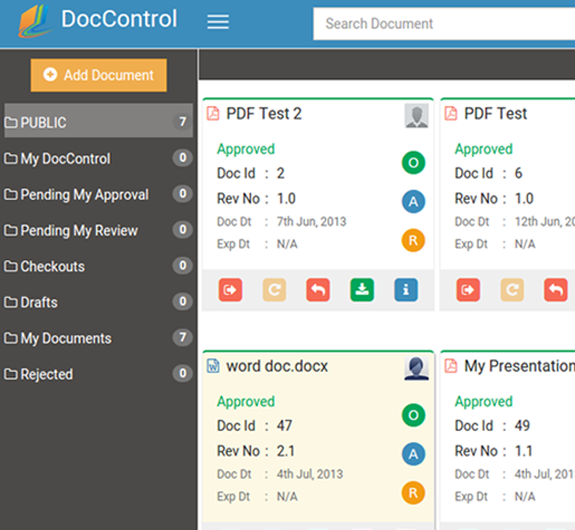Click the red checkout icon on PDF Test card
Viewport: 575px width, 530px height.
[x=468, y=290]
